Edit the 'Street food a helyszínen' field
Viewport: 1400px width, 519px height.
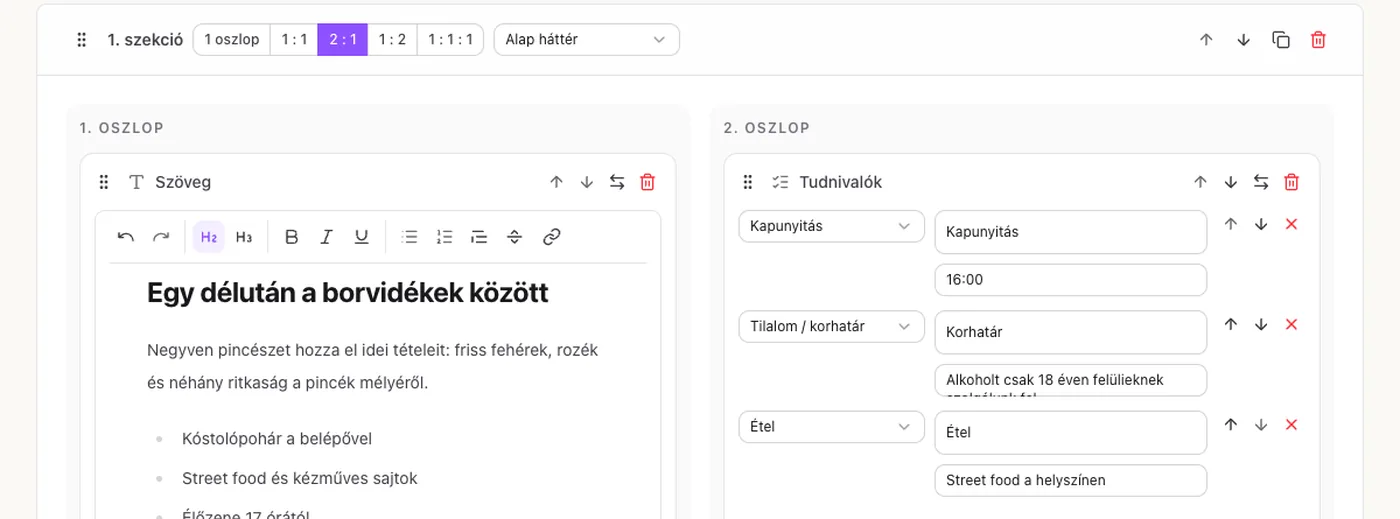(x=1071, y=480)
